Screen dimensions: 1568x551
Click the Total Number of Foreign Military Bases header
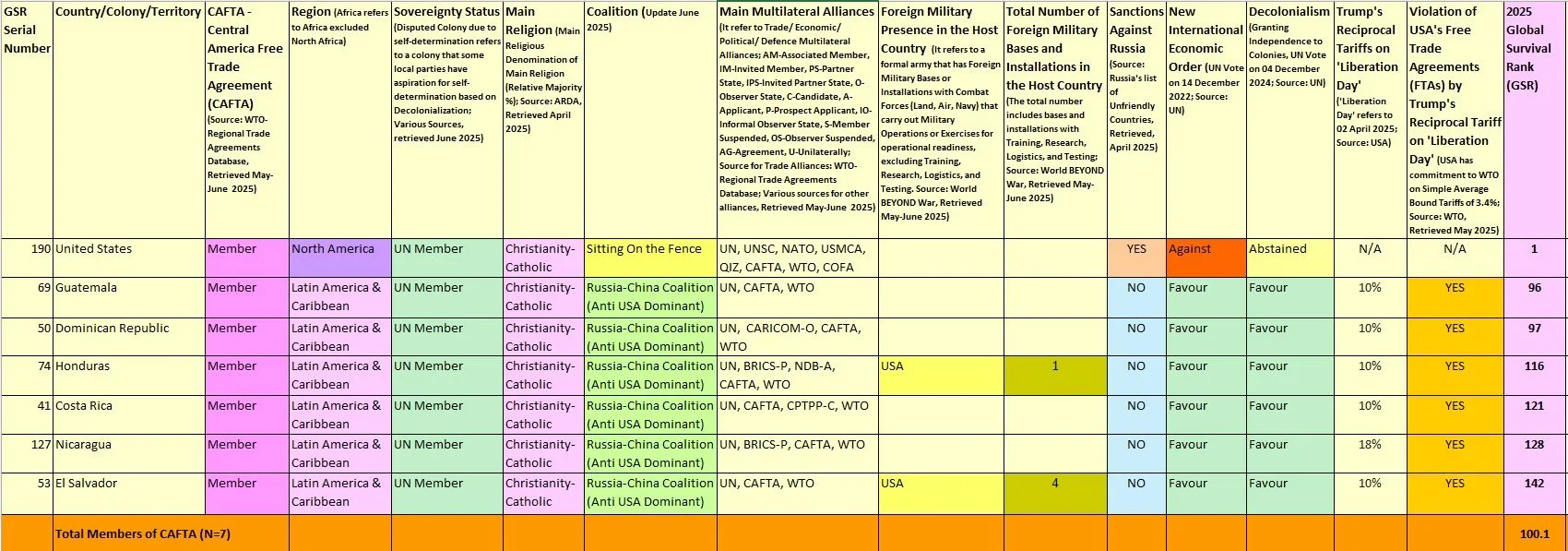1055,120
